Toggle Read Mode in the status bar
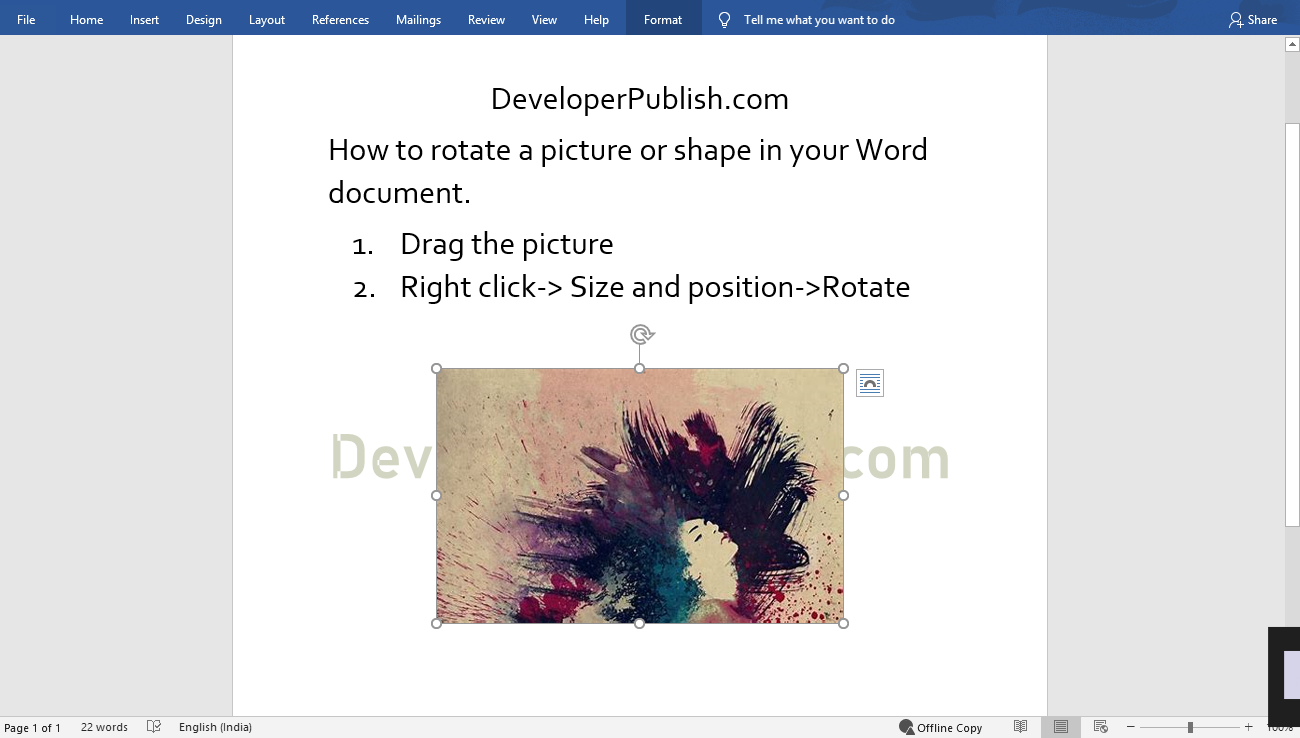The width and height of the screenshot is (1300, 738). tap(1020, 727)
